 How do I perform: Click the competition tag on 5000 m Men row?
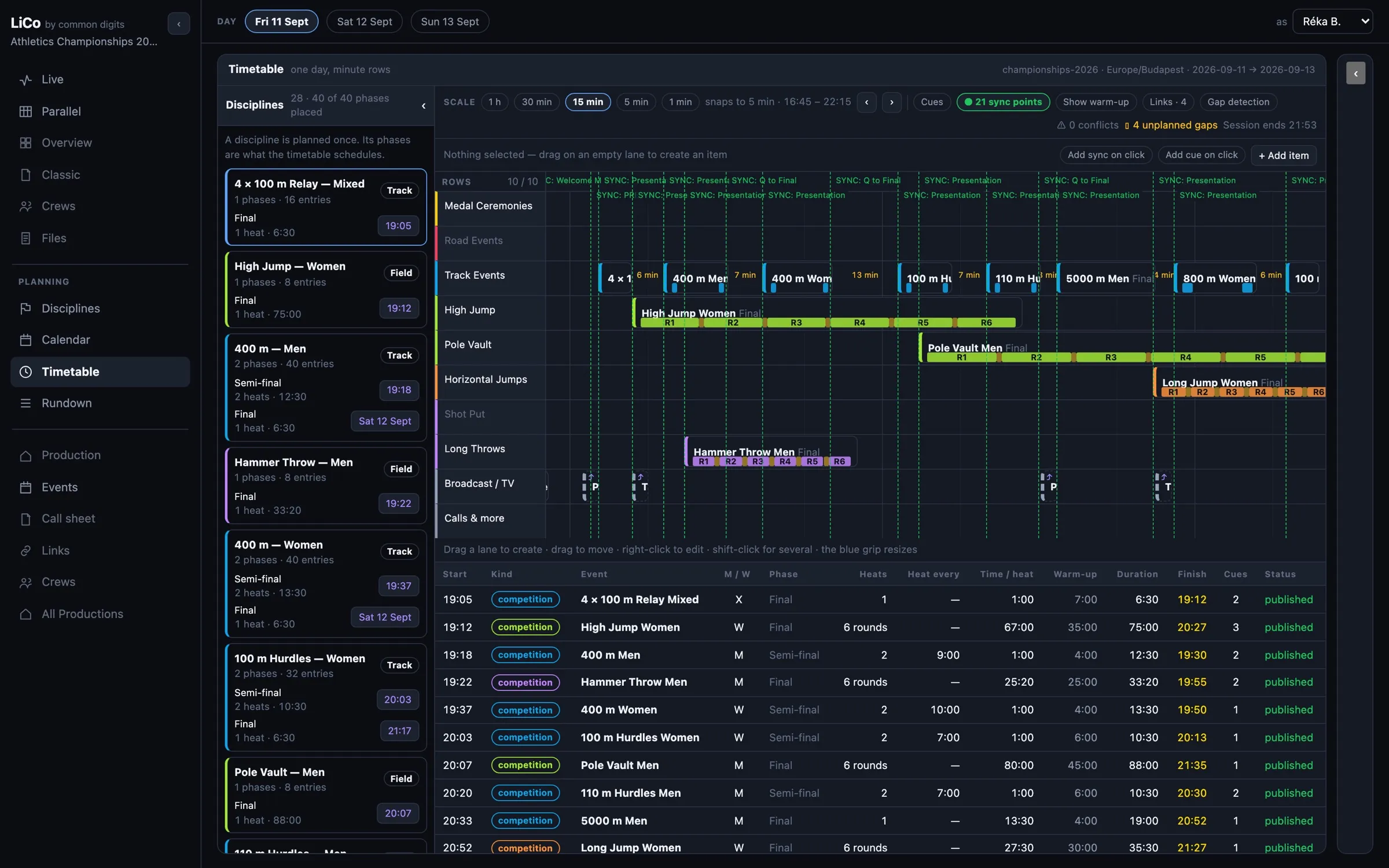[525, 821]
